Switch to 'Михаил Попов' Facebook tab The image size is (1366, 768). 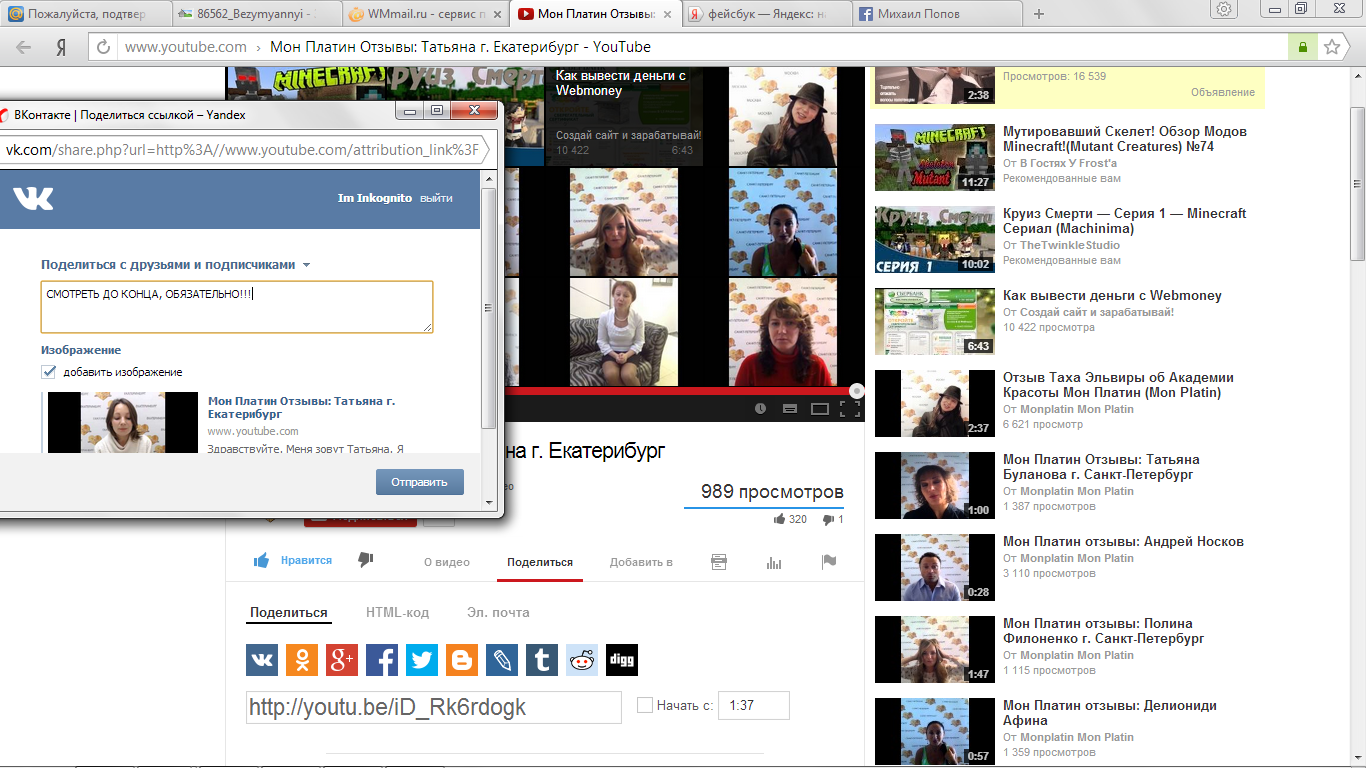[935, 14]
